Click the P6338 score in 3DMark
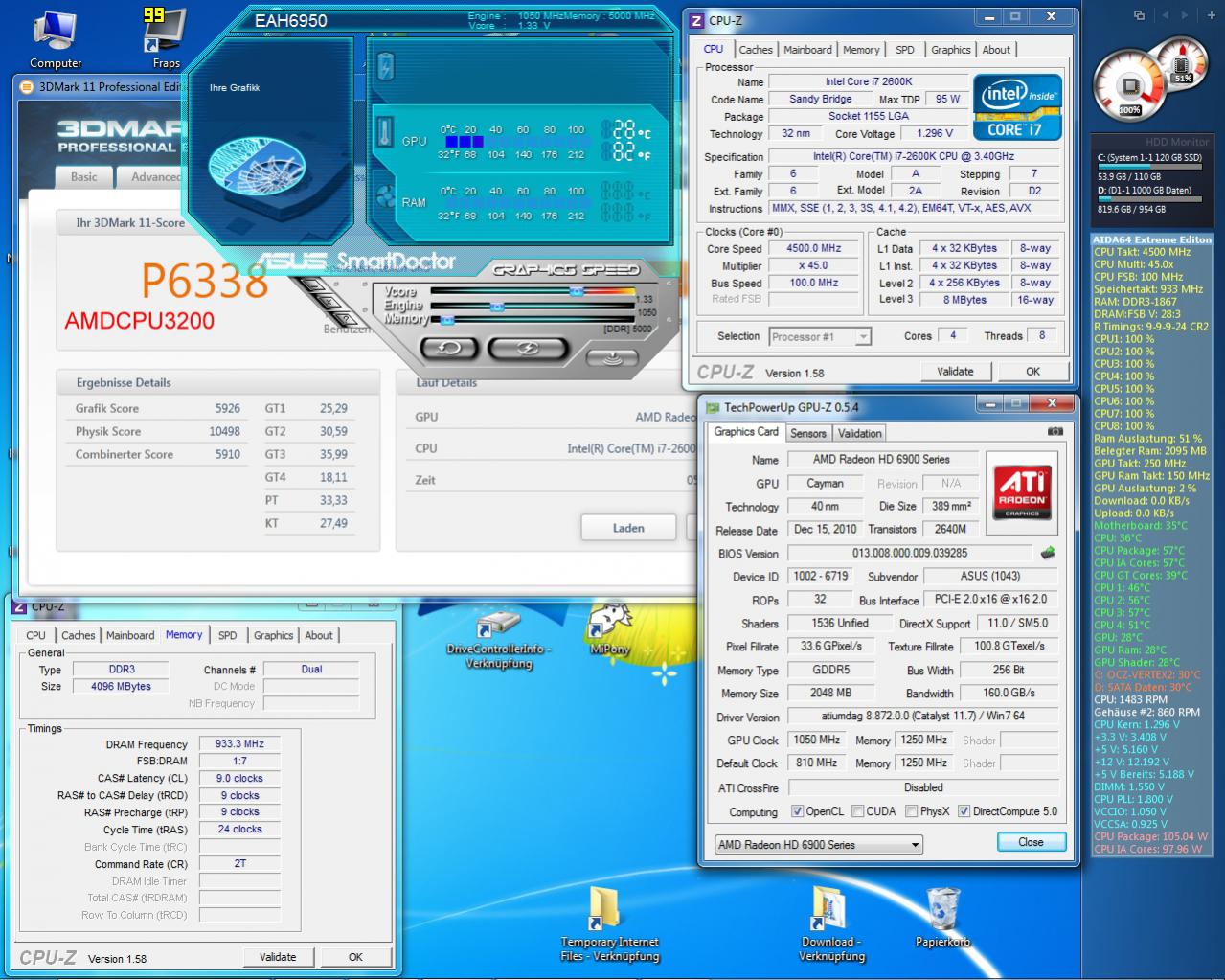Image resolution: width=1225 pixels, height=980 pixels. pos(205,281)
